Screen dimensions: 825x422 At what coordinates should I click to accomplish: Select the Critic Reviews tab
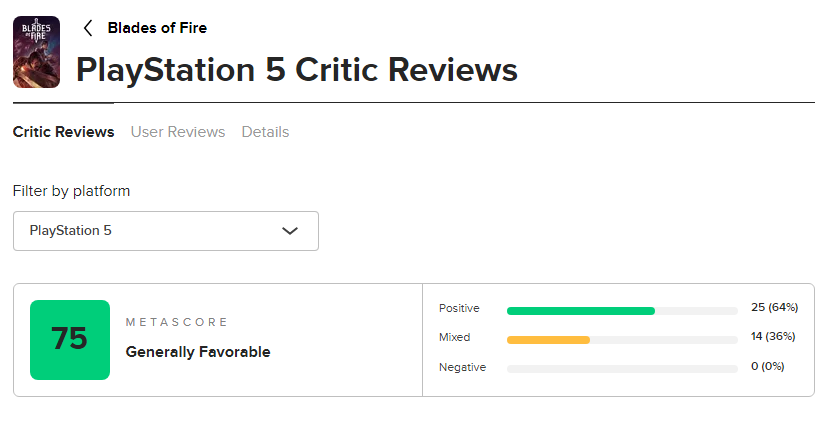click(x=63, y=132)
